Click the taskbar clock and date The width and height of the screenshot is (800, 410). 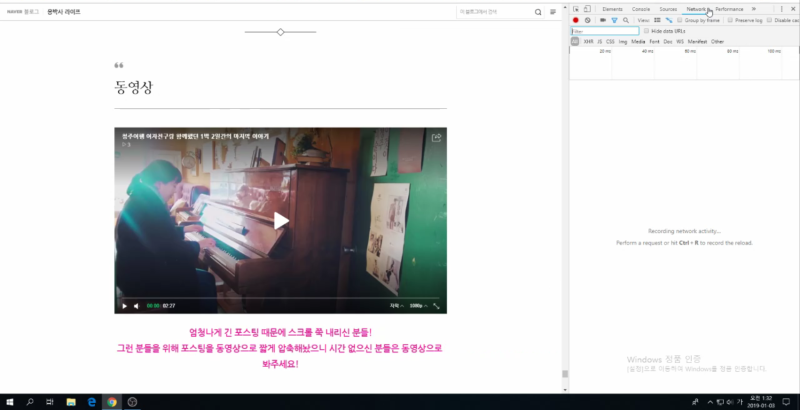click(760, 402)
